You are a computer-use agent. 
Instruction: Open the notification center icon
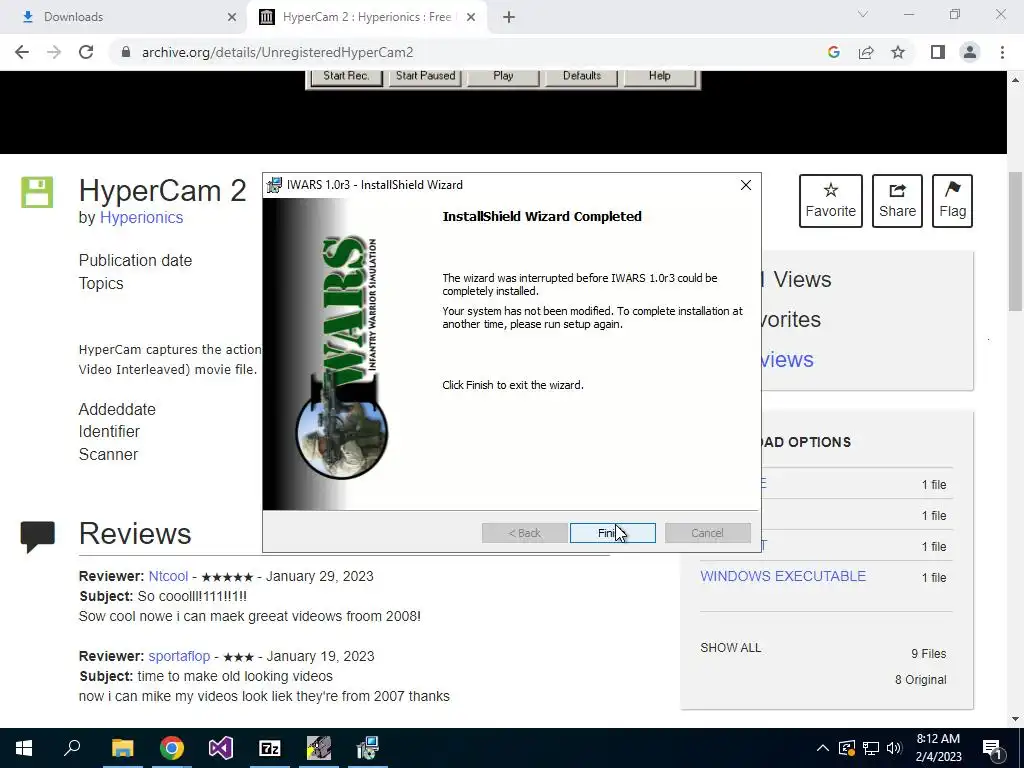coord(993,748)
